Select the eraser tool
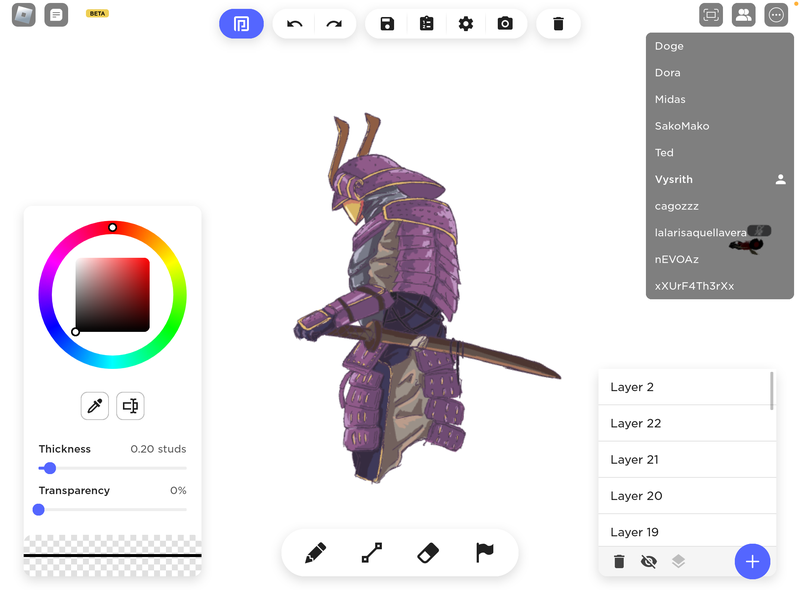 pyautogui.click(x=428, y=553)
